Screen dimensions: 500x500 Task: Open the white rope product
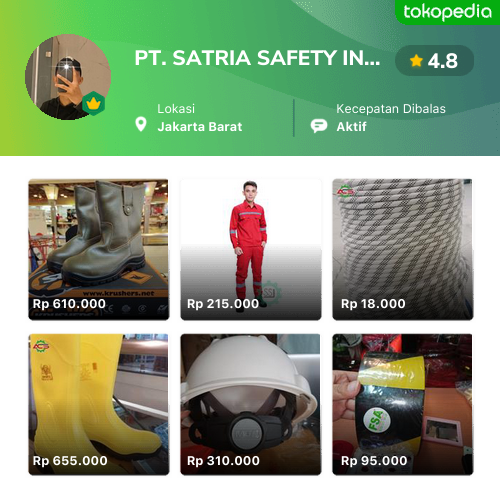click(x=403, y=250)
